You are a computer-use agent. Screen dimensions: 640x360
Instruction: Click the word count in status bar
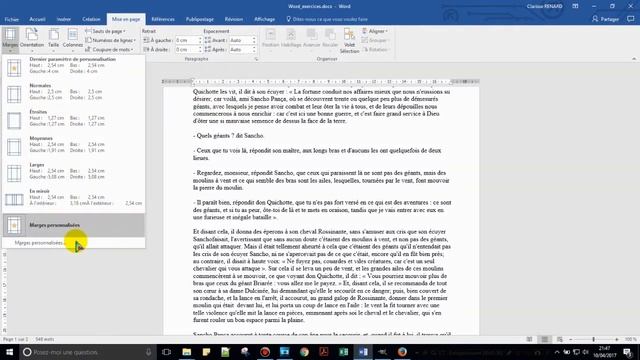pyautogui.click(x=45, y=339)
